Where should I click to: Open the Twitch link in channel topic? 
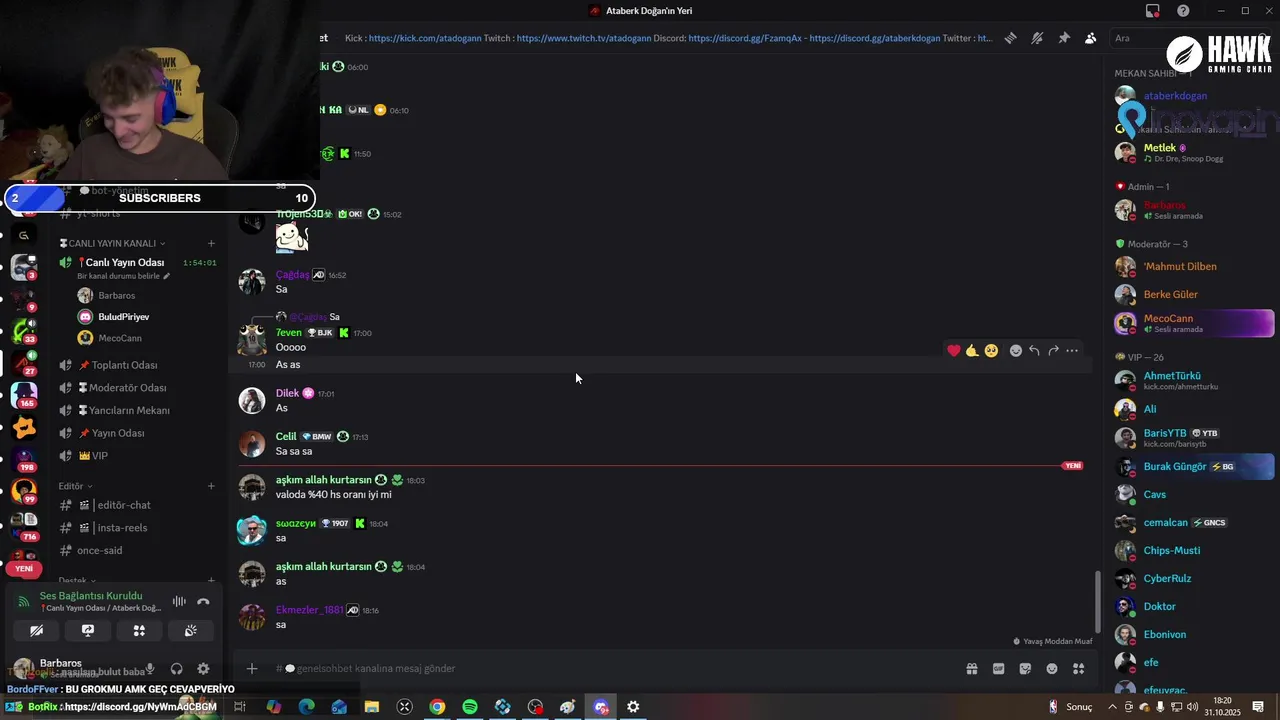(583, 38)
